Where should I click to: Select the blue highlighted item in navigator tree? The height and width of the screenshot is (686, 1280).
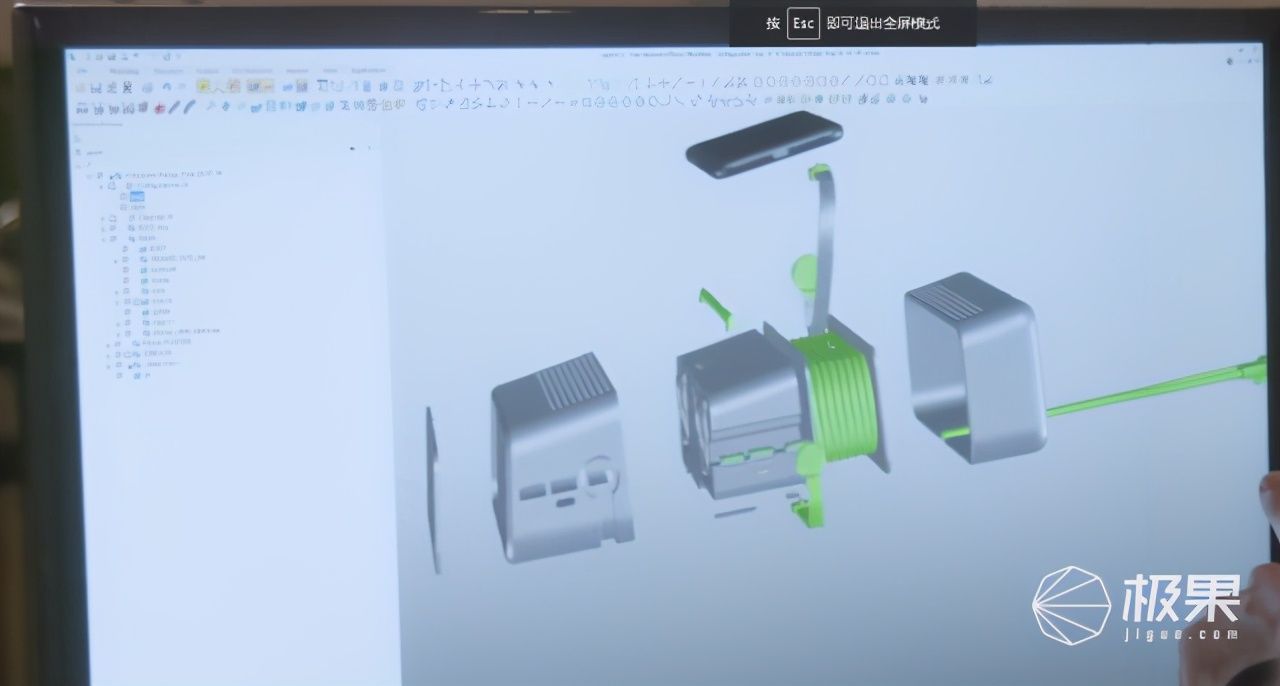tap(137, 196)
